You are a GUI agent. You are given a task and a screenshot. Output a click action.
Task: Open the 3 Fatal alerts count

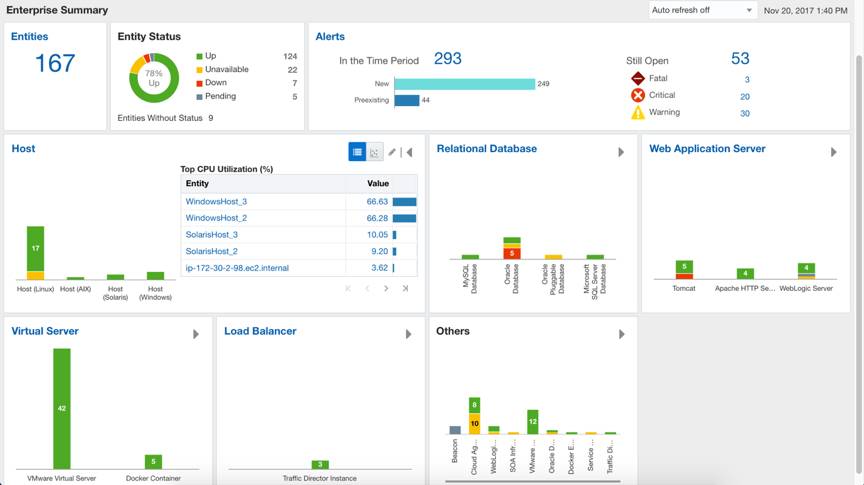click(x=747, y=79)
